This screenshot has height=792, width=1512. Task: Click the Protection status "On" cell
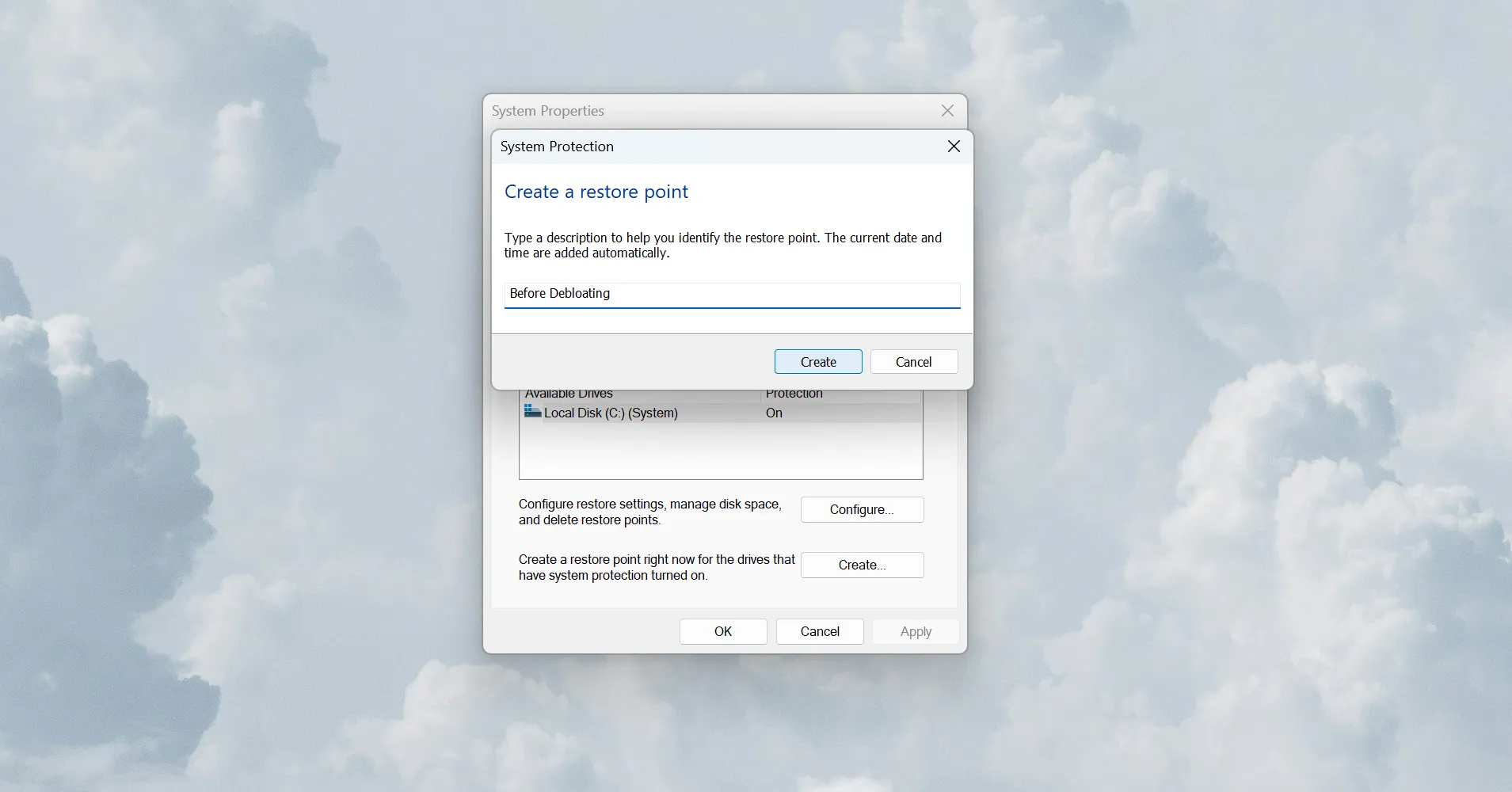[774, 413]
